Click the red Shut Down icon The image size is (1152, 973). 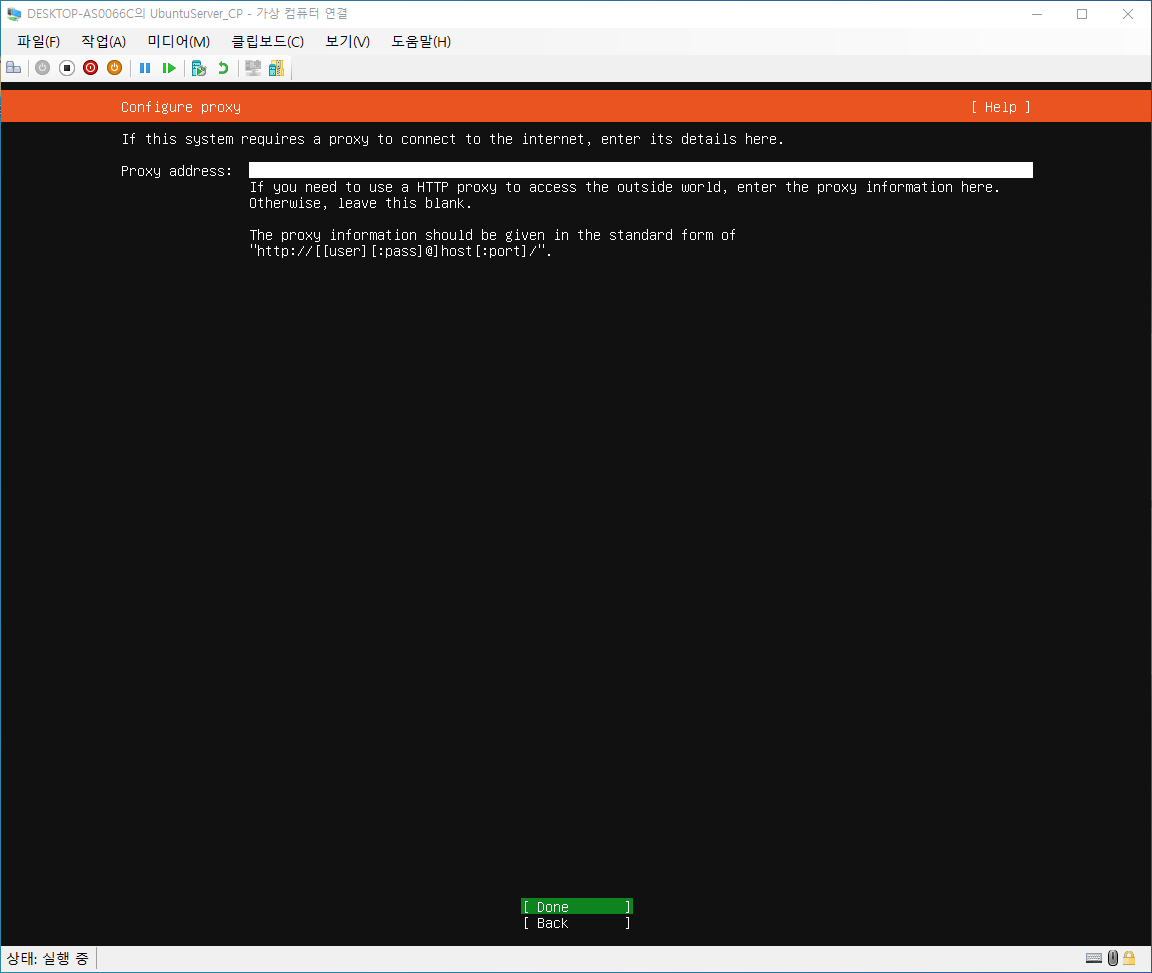click(90, 68)
